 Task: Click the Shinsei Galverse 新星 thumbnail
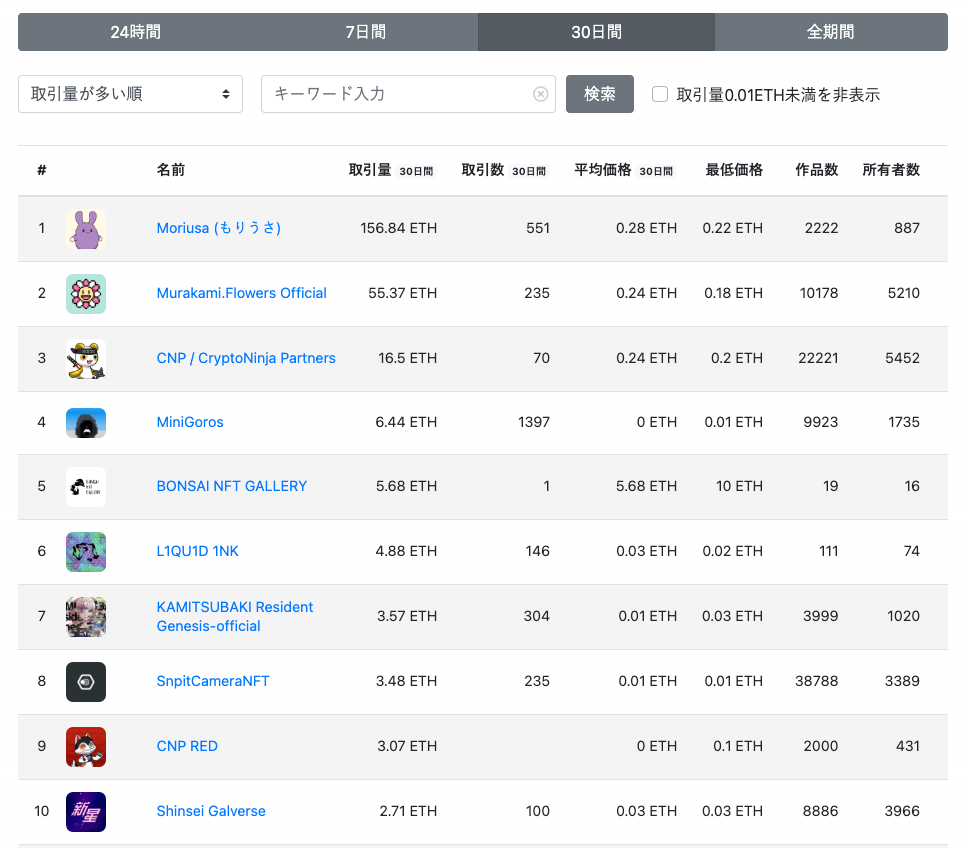86,812
